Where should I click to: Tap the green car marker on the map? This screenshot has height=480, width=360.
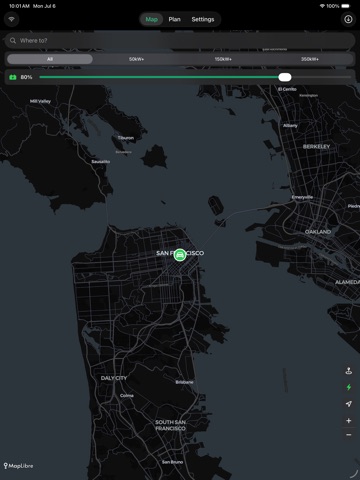click(x=180, y=255)
